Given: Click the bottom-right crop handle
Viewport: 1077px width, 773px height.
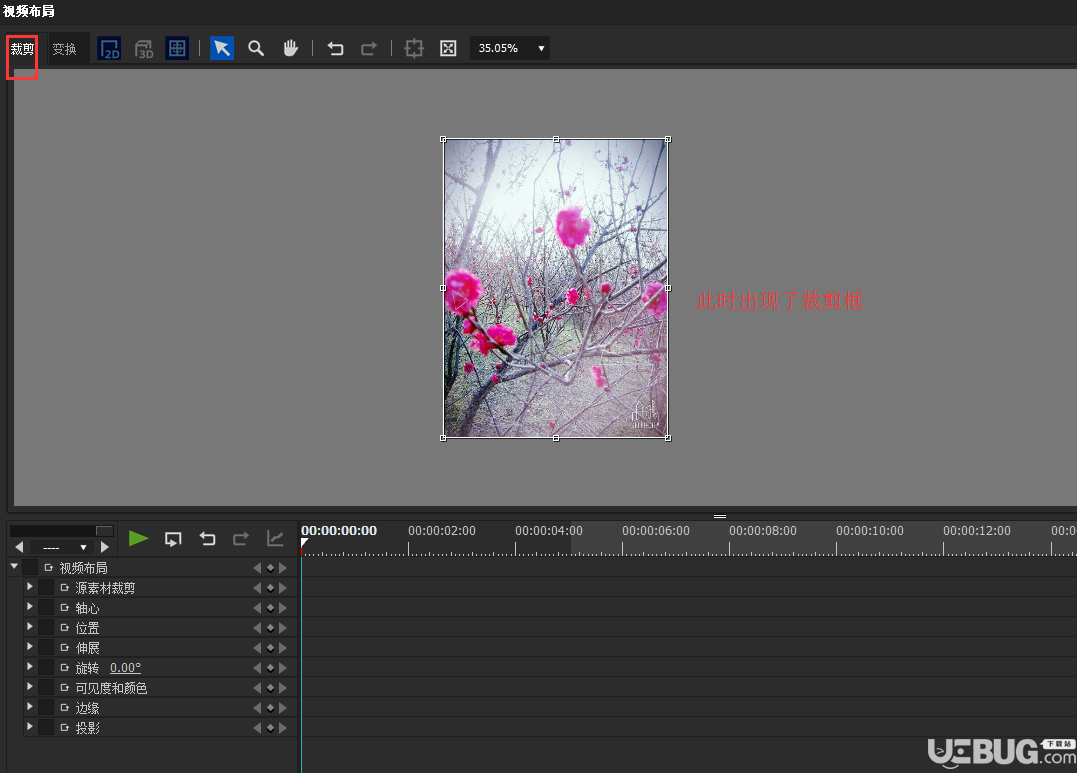Looking at the screenshot, I should pyautogui.click(x=668, y=438).
